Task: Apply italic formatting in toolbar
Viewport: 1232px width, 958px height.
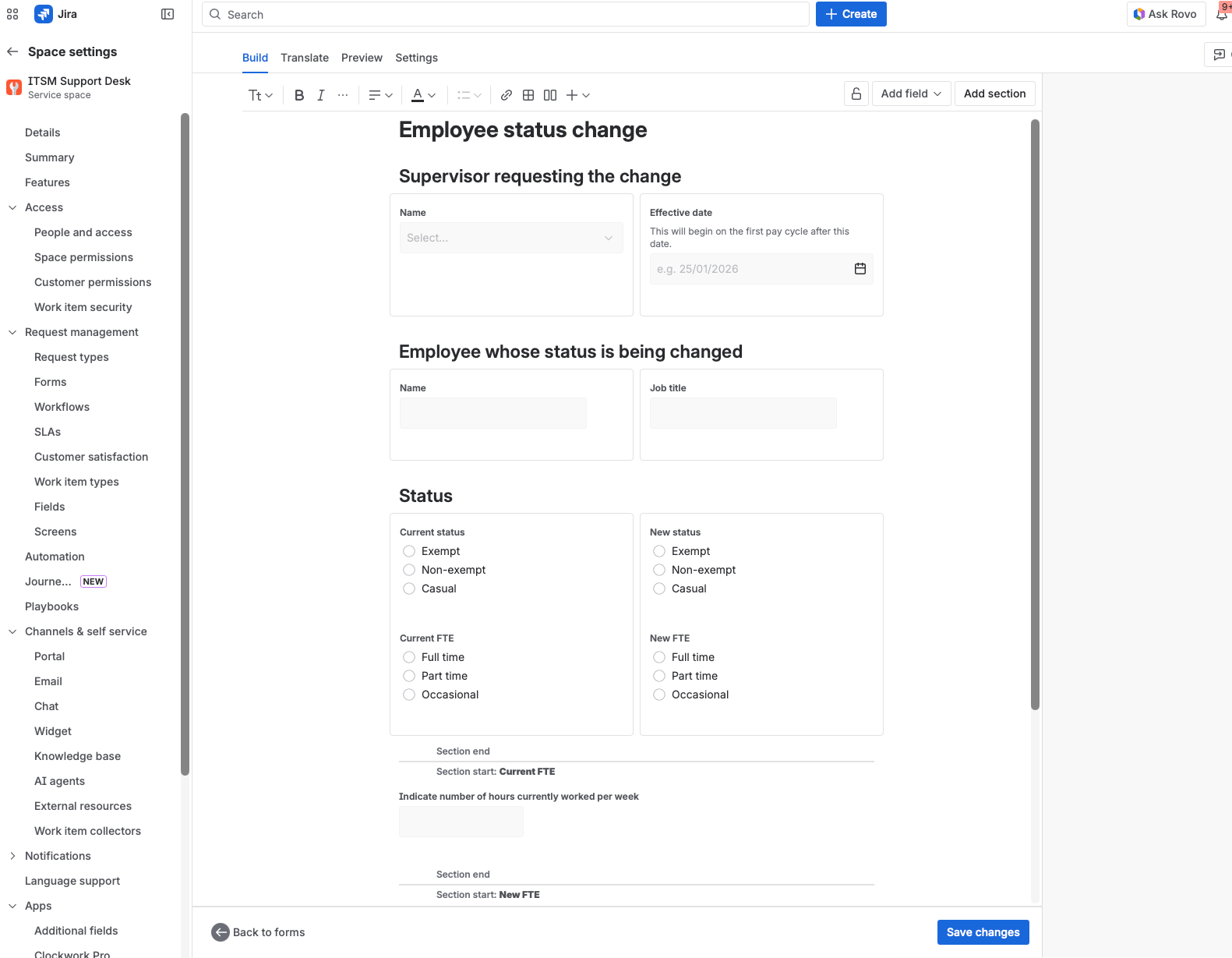Action: tap(320, 95)
